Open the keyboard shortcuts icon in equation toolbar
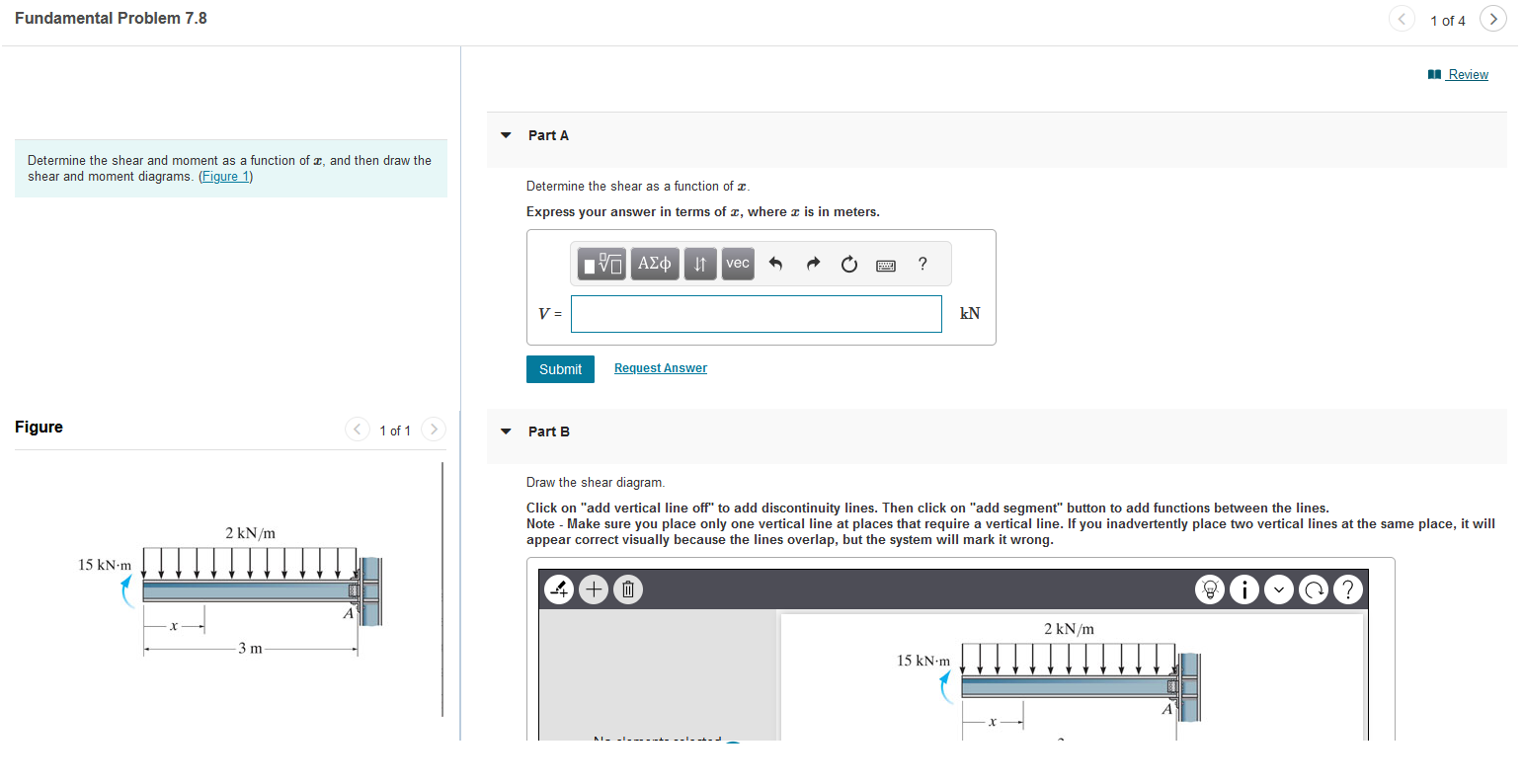Image resolution: width=1523 pixels, height=784 pixels. (885, 264)
